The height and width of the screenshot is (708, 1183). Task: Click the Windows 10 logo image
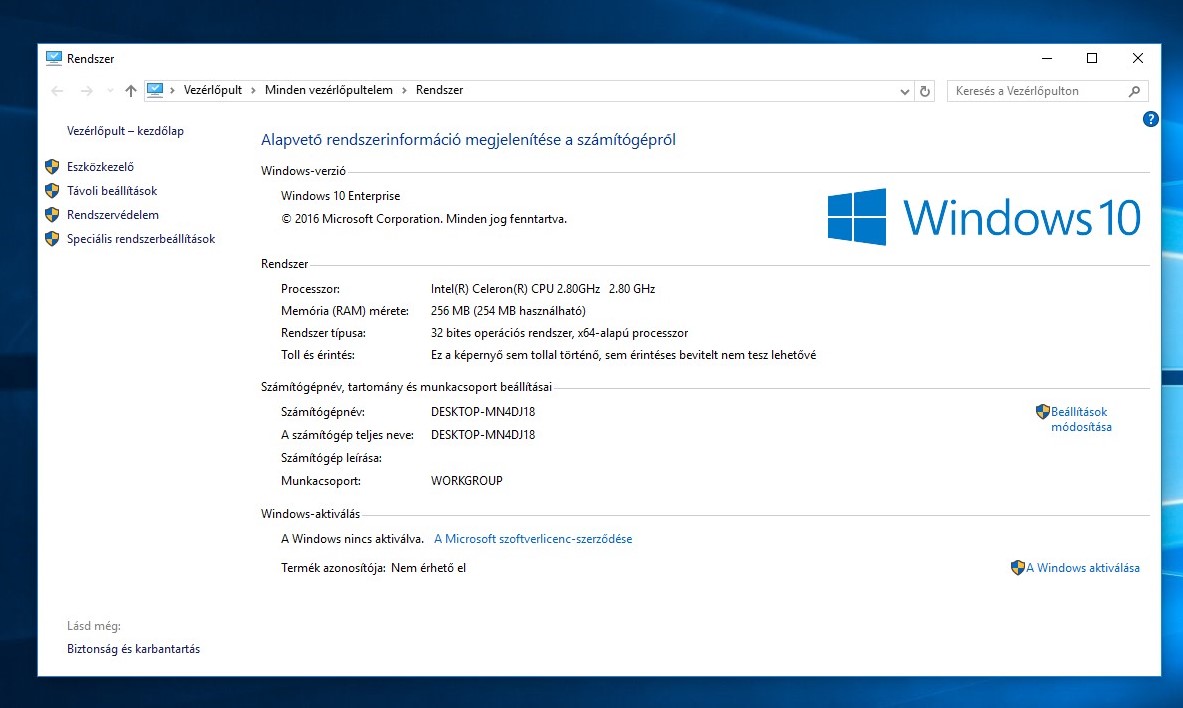[984, 217]
